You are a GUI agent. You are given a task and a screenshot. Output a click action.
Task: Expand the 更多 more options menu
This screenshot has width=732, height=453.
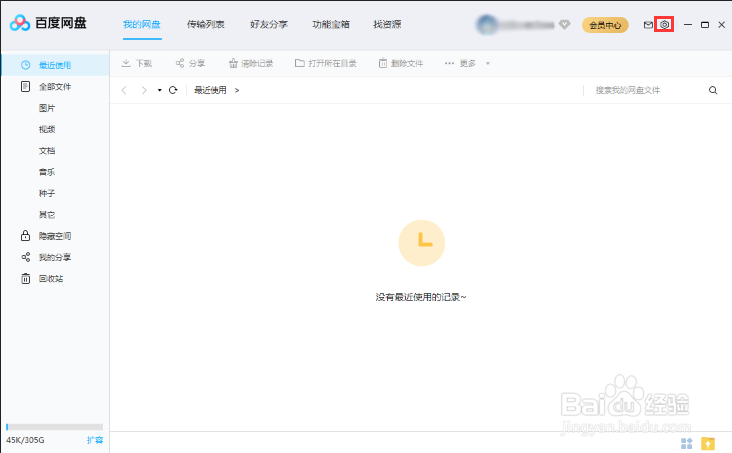tap(467, 63)
